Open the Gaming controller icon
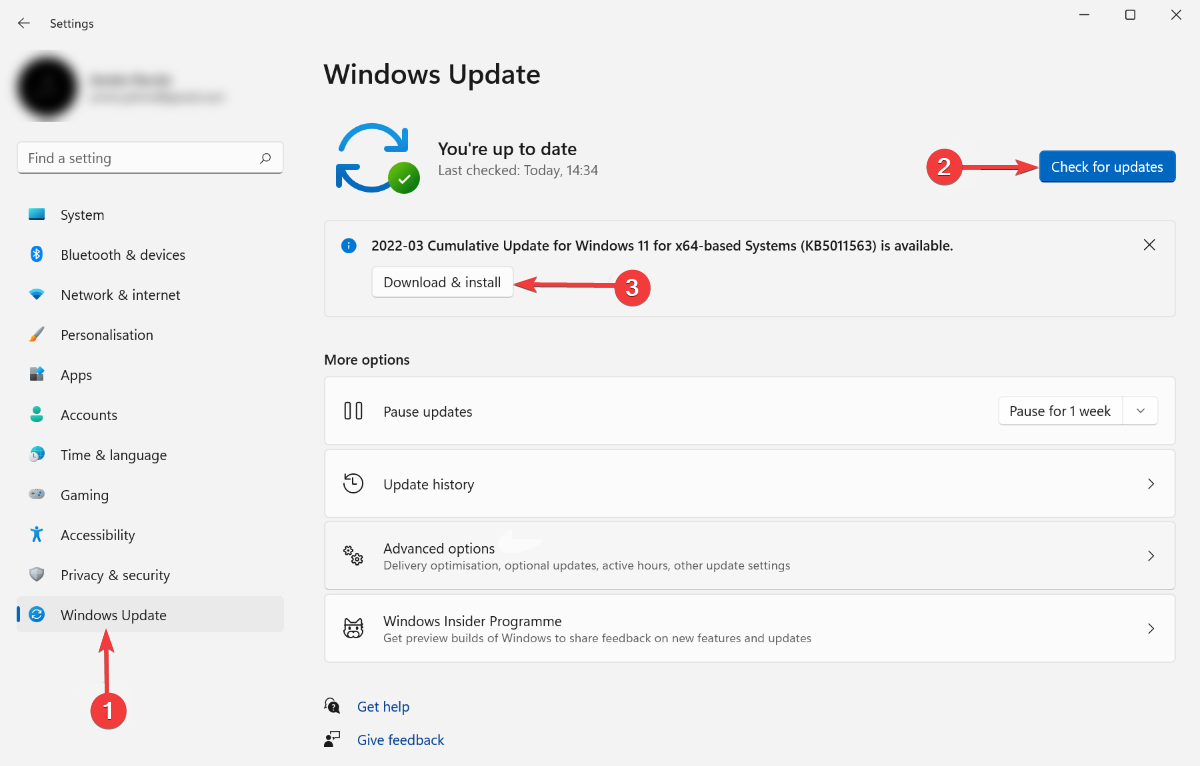The height and width of the screenshot is (766, 1200). pos(38,494)
